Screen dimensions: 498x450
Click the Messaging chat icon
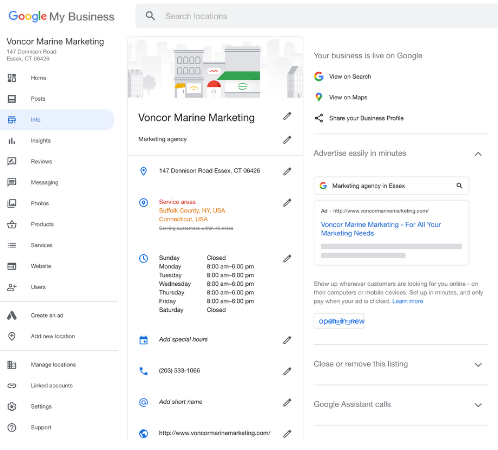point(12,182)
